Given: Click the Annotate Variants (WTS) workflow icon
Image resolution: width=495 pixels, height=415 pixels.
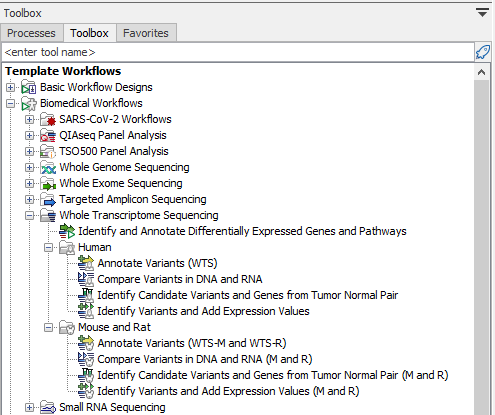Looking at the screenshot, I should coord(86,263).
